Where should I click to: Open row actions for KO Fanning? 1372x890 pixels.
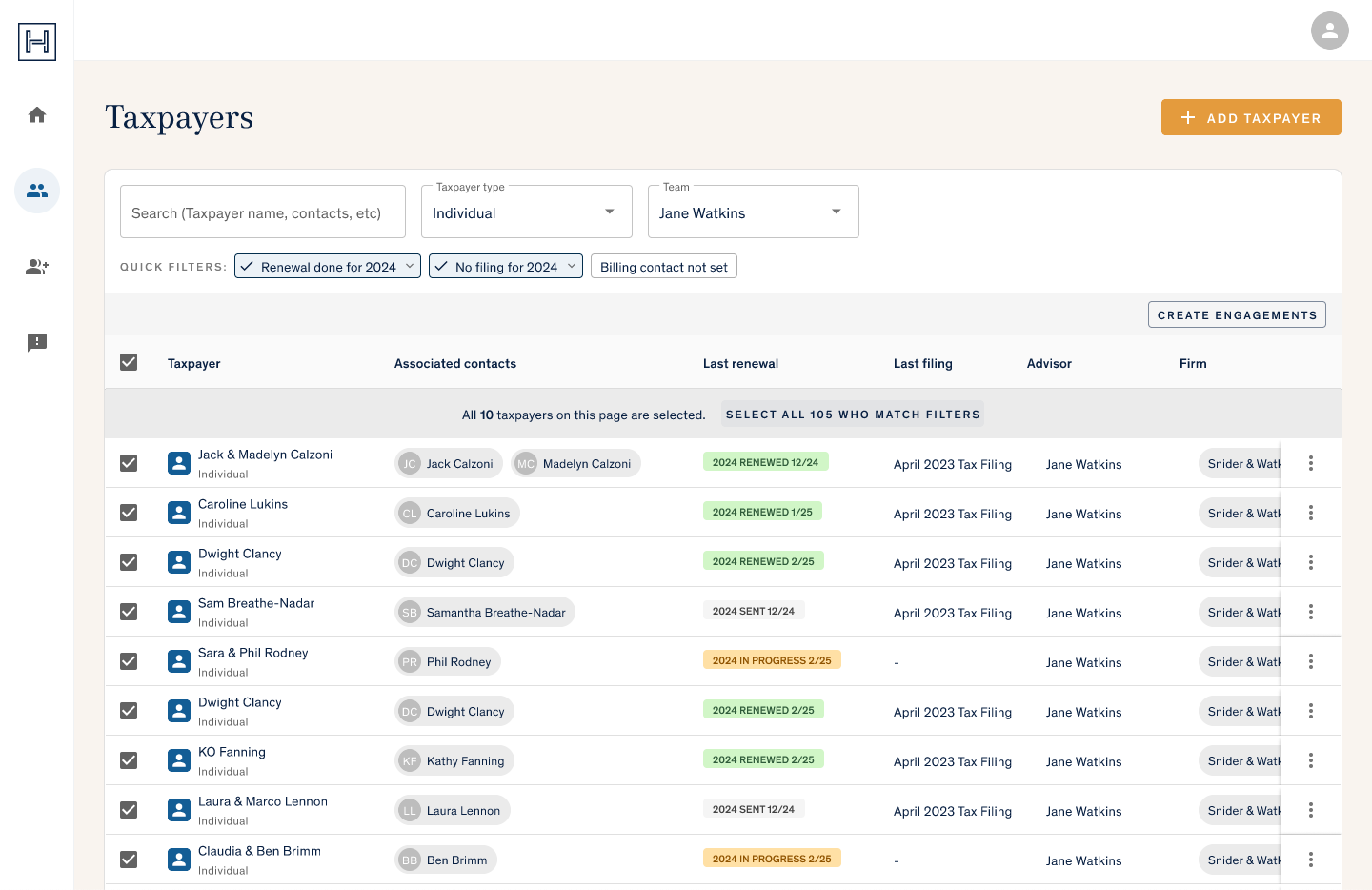pyautogui.click(x=1311, y=760)
